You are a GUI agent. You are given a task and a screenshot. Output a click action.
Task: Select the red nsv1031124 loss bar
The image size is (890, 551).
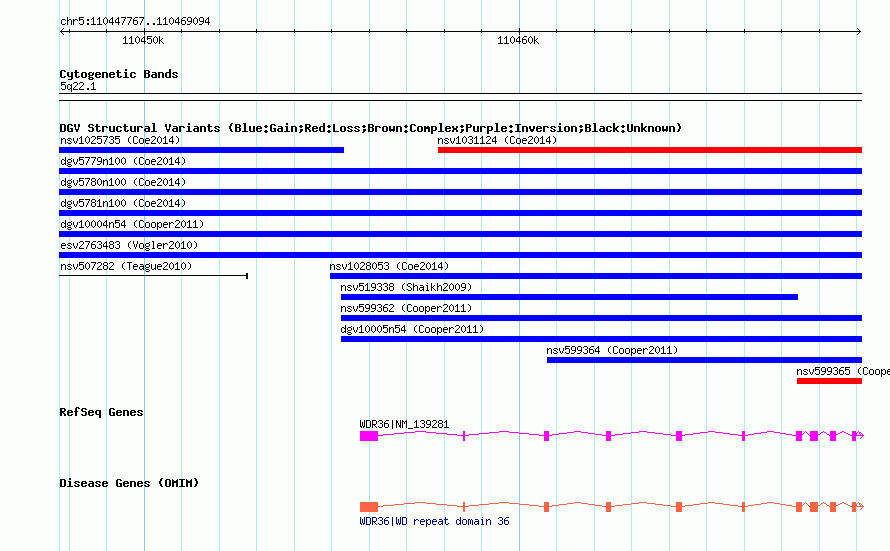(650, 150)
